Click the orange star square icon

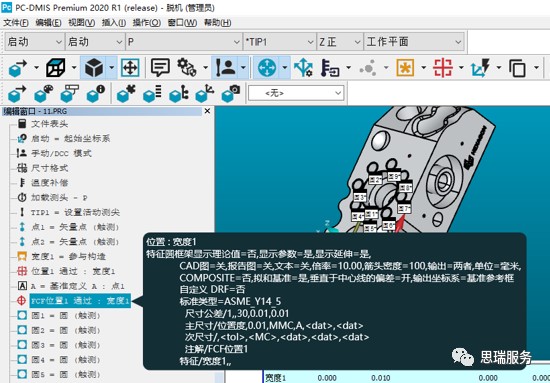click(x=405, y=67)
